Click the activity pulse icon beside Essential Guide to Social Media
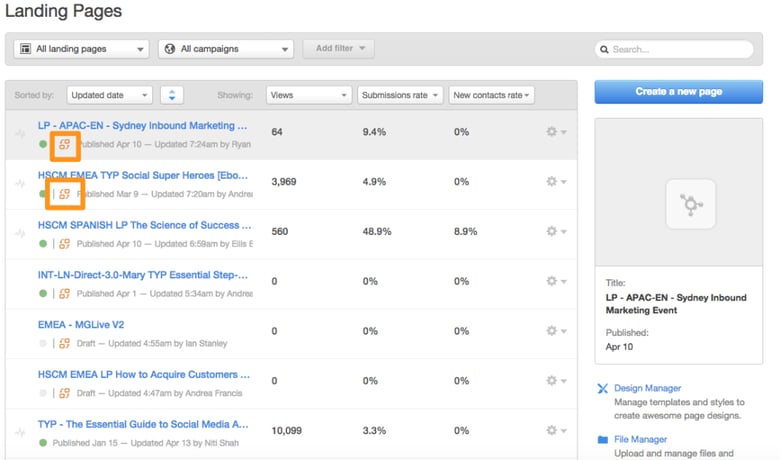Viewport: 780px width, 460px height. point(20,432)
